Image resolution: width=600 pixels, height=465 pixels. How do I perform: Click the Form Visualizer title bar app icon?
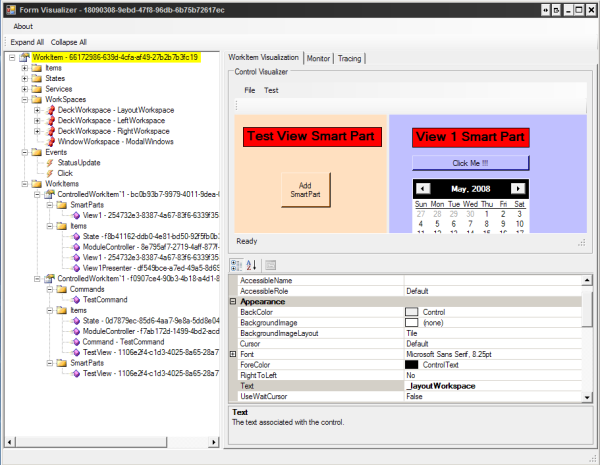pyautogui.click(x=11, y=10)
